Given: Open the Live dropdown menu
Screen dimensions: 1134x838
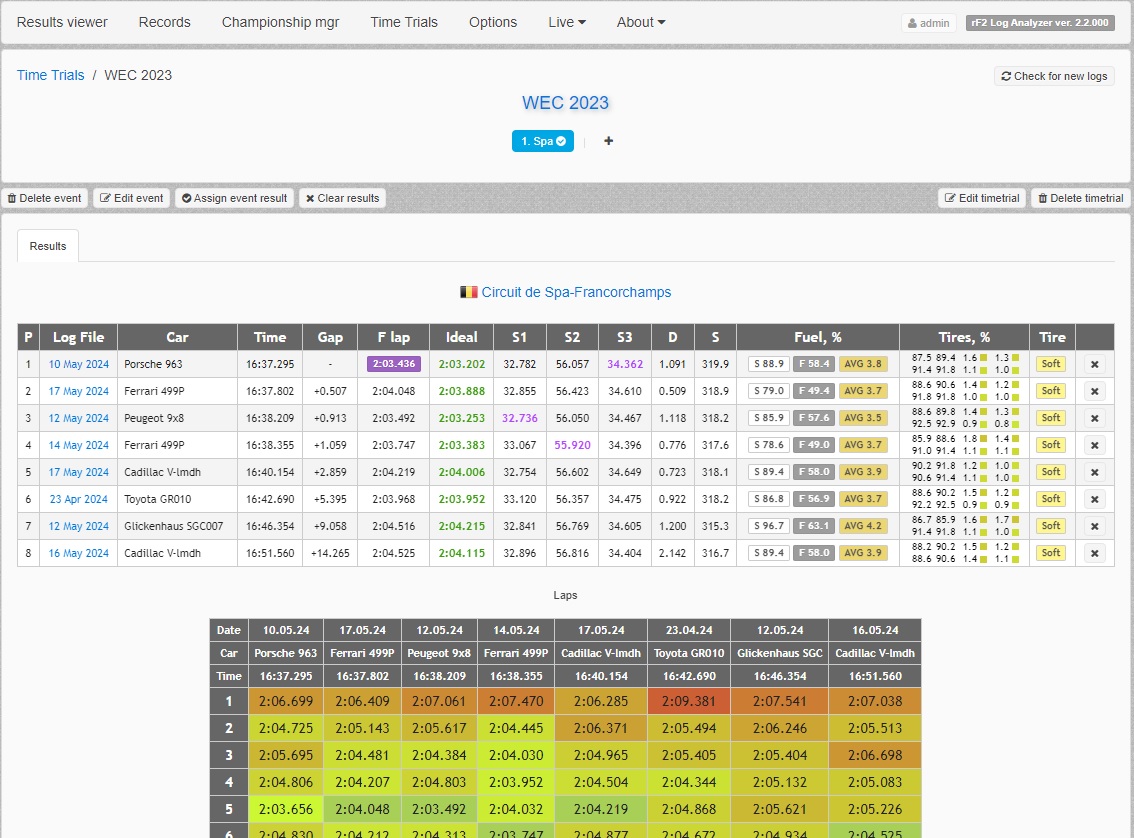Looking at the screenshot, I should pos(567,22).
